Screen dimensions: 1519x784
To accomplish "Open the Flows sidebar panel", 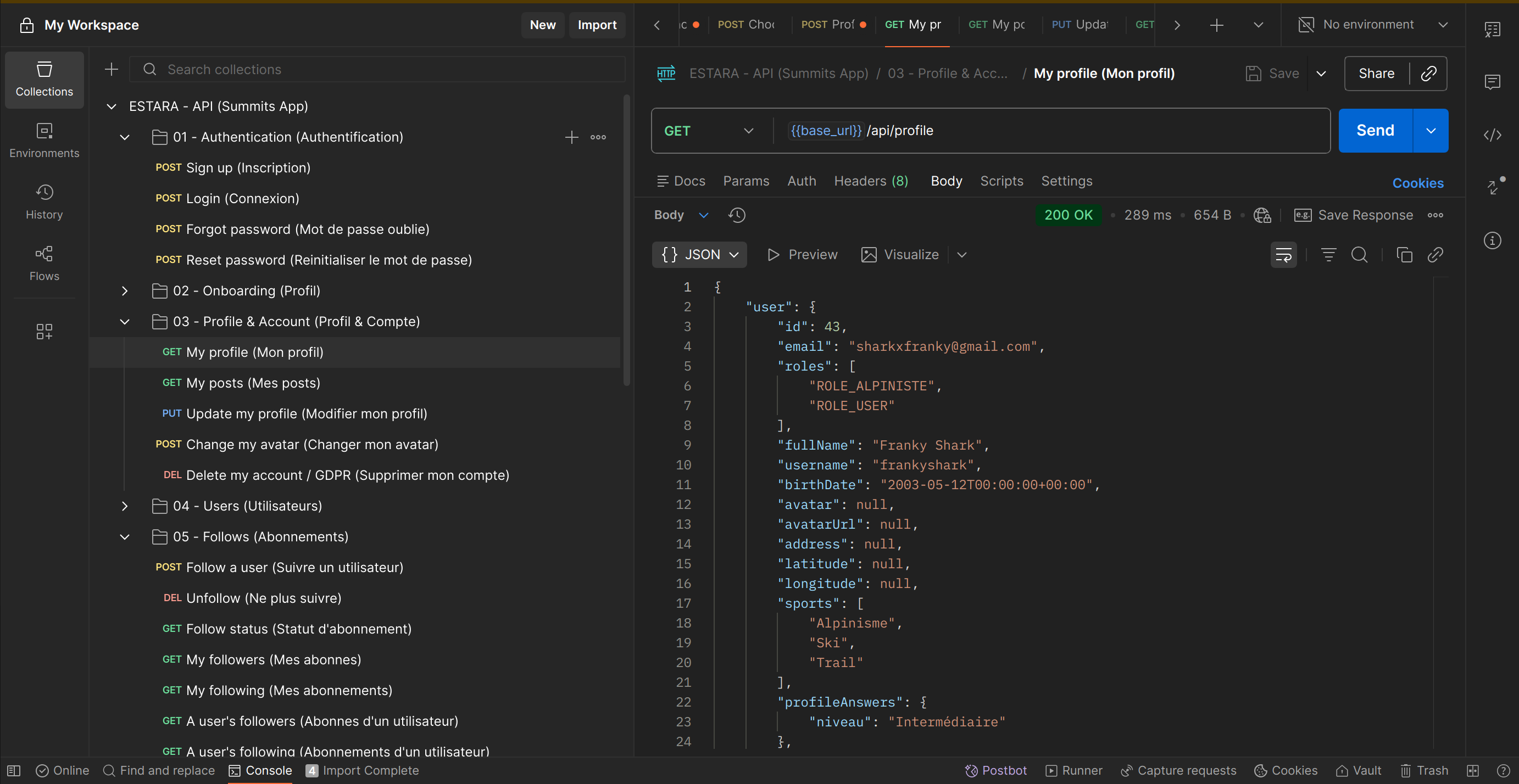I will coord(44,264).
